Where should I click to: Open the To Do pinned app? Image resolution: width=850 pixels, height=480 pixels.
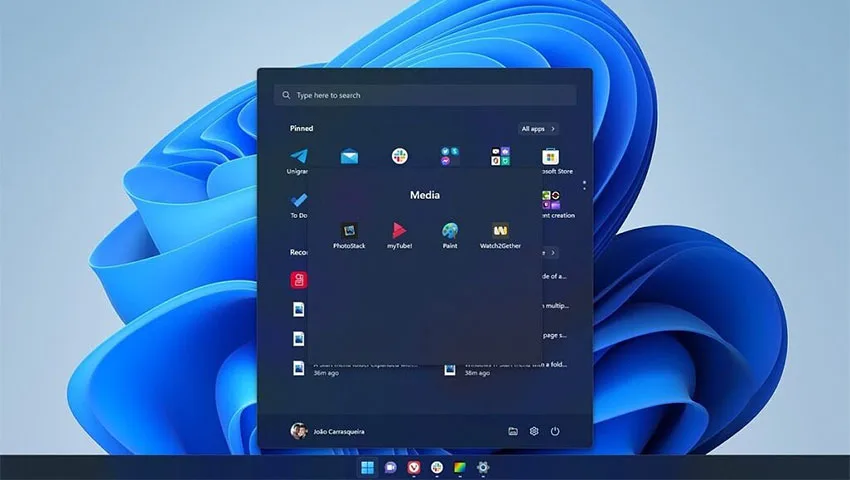(298, 205)
